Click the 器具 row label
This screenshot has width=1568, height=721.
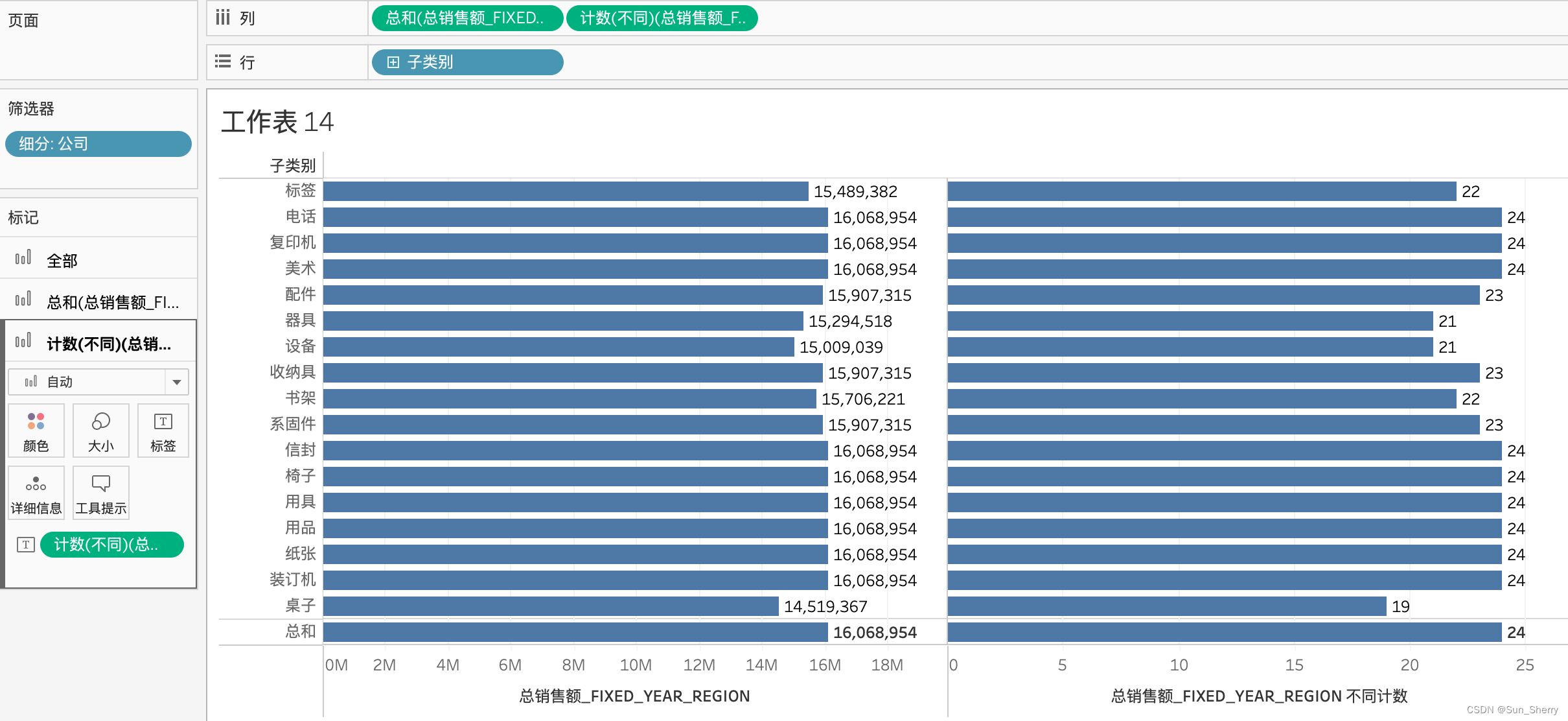301,320
